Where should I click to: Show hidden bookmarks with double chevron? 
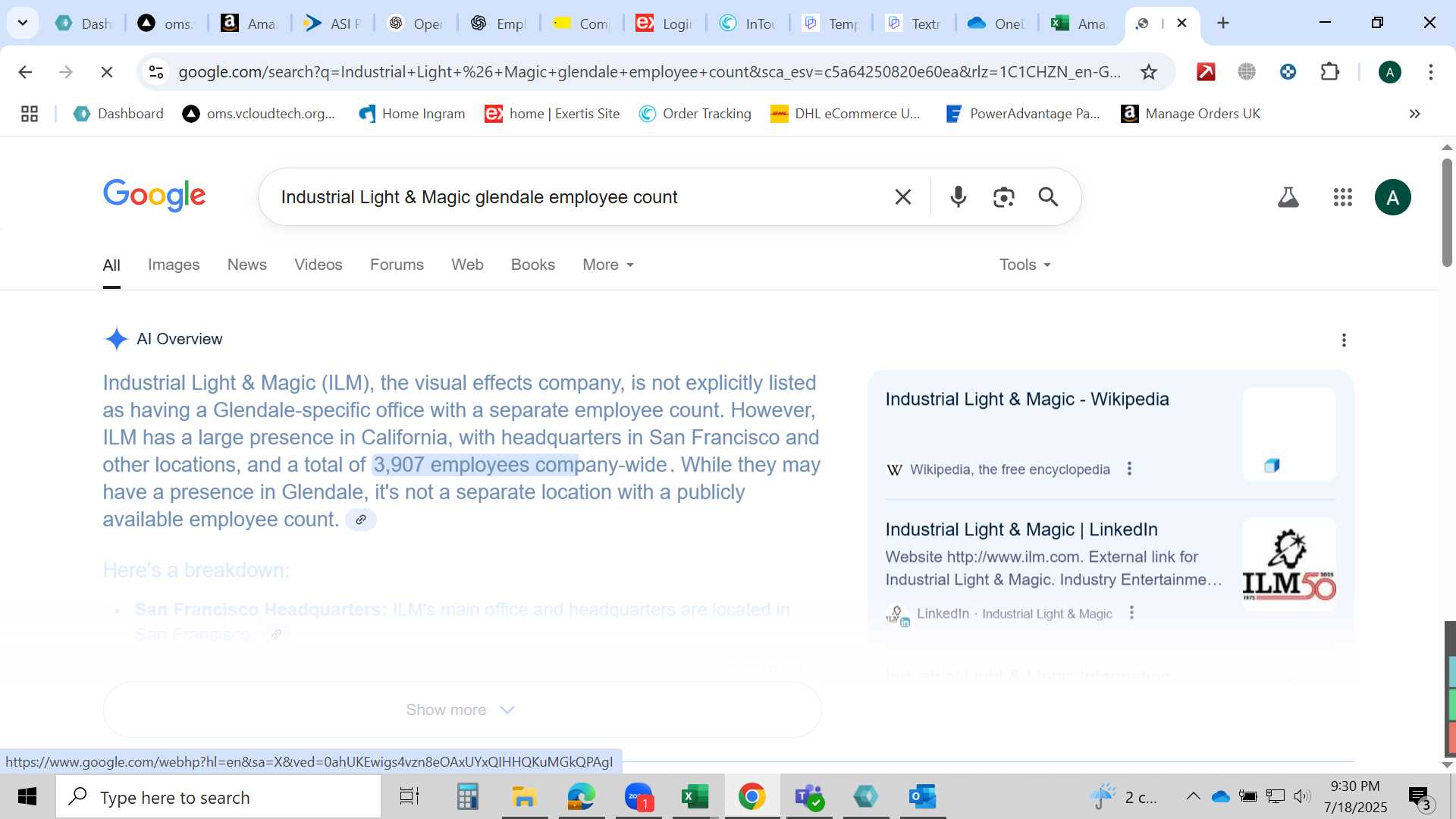(x=1414, y=114)
